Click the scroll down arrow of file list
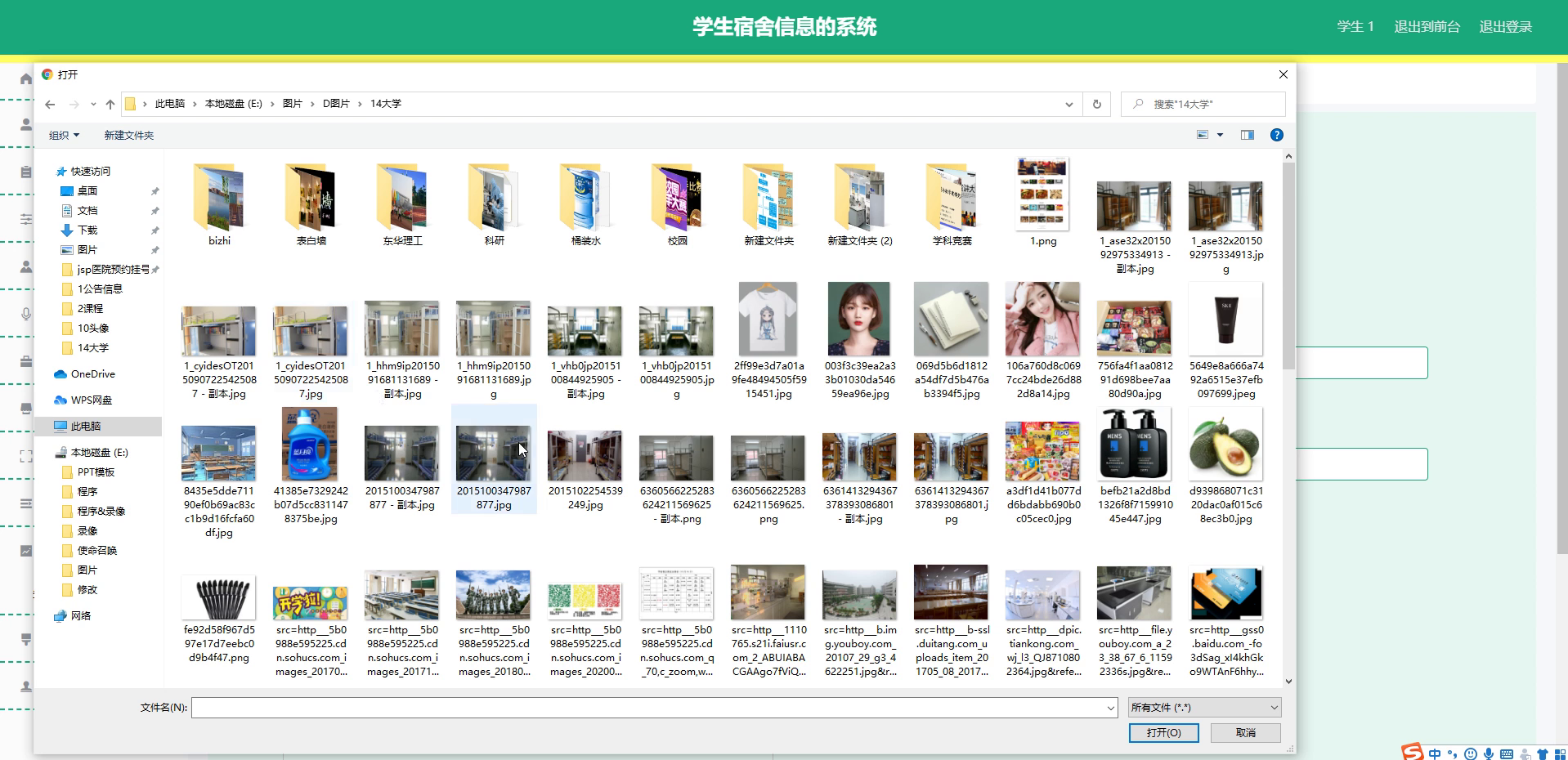 click(1288, 681)
